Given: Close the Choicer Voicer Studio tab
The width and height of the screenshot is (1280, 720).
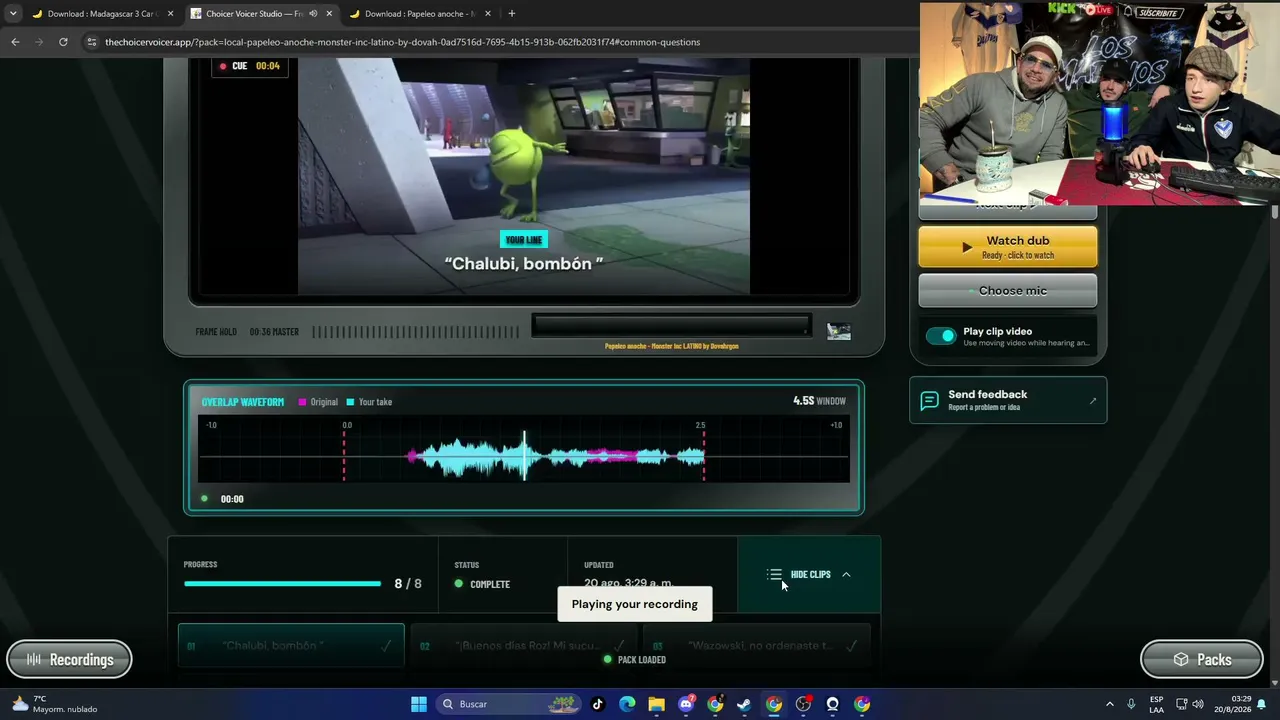Looking at the screenshot, I should 328,14.
